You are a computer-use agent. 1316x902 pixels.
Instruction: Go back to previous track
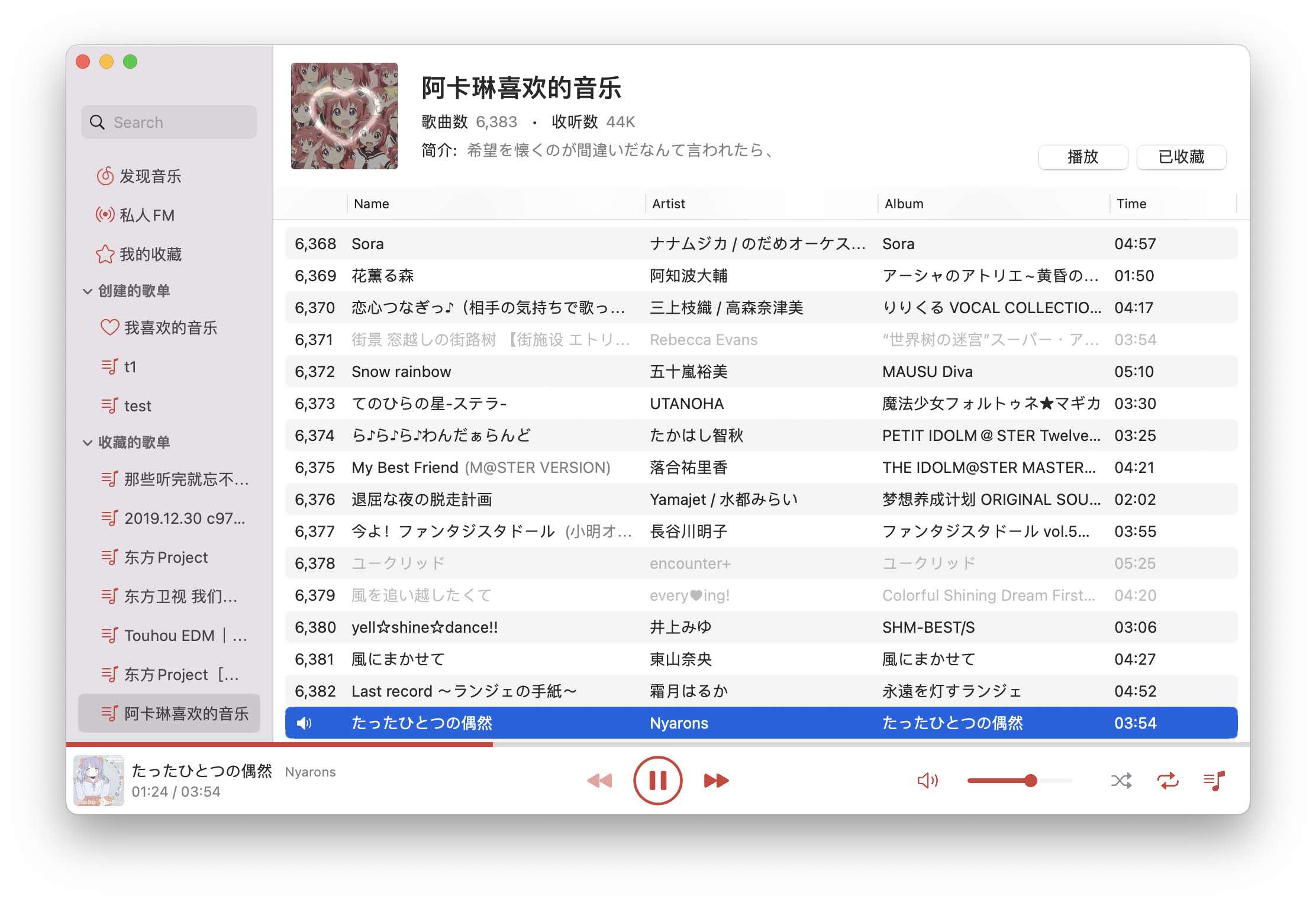coord(599,781)
